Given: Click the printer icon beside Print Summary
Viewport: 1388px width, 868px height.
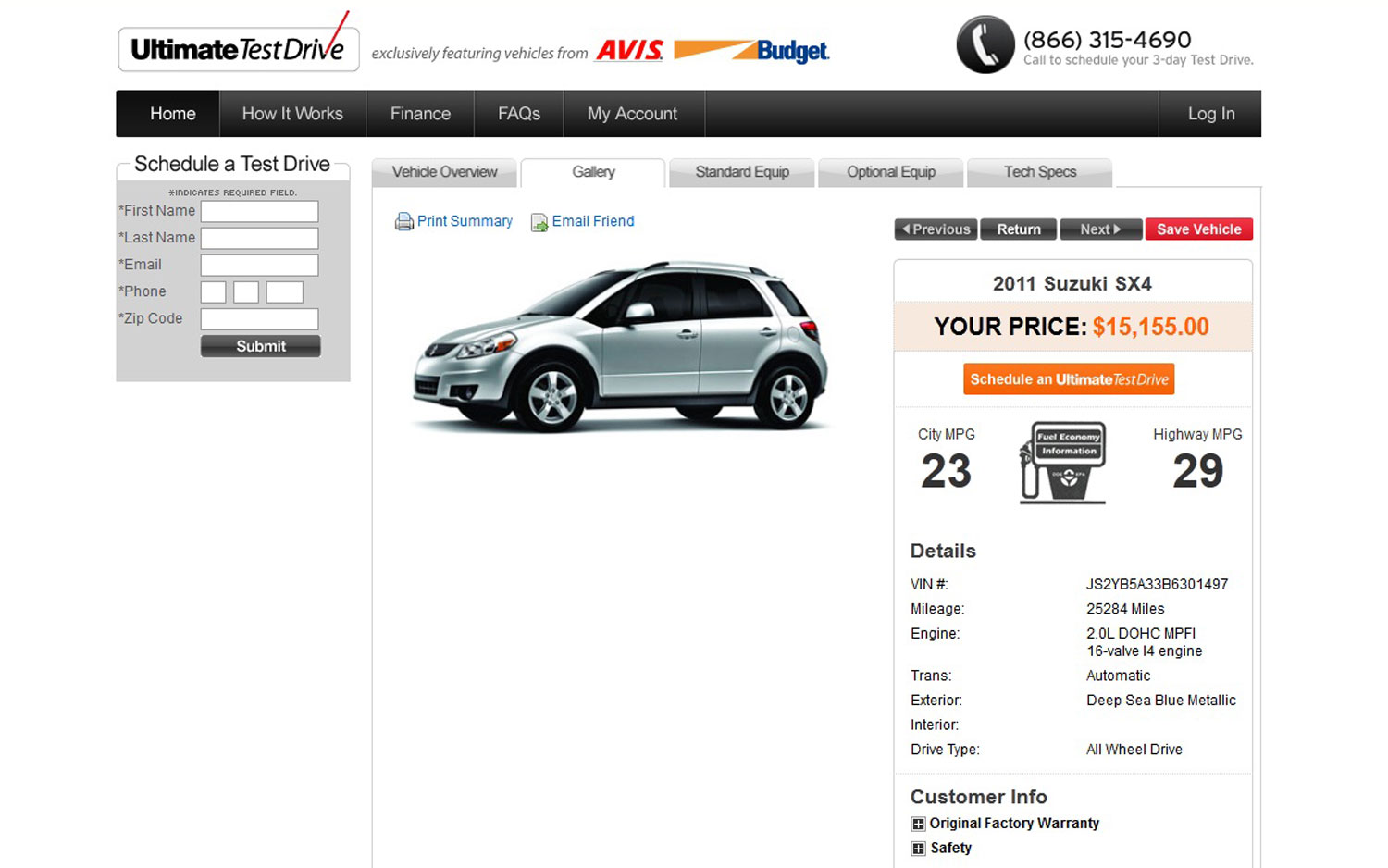Looking at the screenshot, I should (403, 222).
